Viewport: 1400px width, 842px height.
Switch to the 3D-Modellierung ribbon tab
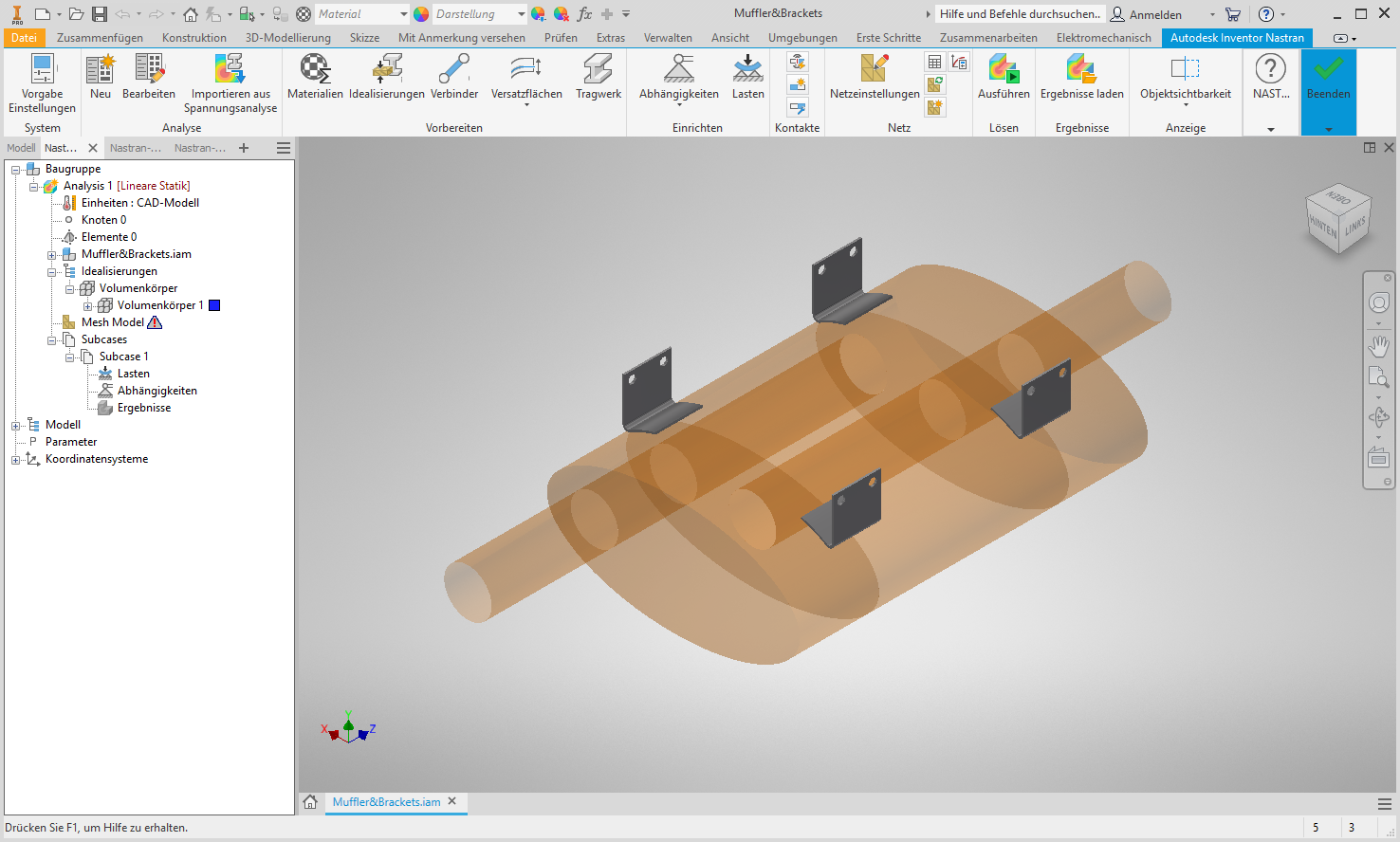(x=288, y=38)
